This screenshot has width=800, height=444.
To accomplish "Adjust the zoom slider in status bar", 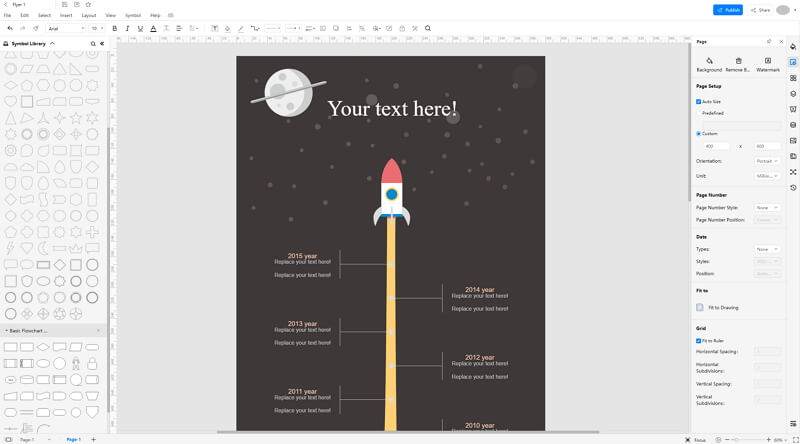I will tap(749, 439).
